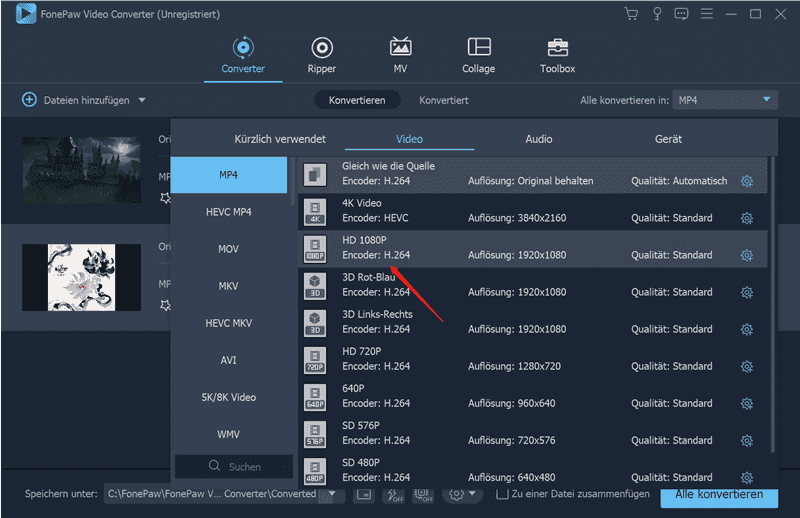The image size is (800, 518).
Task: Enable Zu einer Datei zusammenfügen checkbox
Action: click(x=502, y=494)
